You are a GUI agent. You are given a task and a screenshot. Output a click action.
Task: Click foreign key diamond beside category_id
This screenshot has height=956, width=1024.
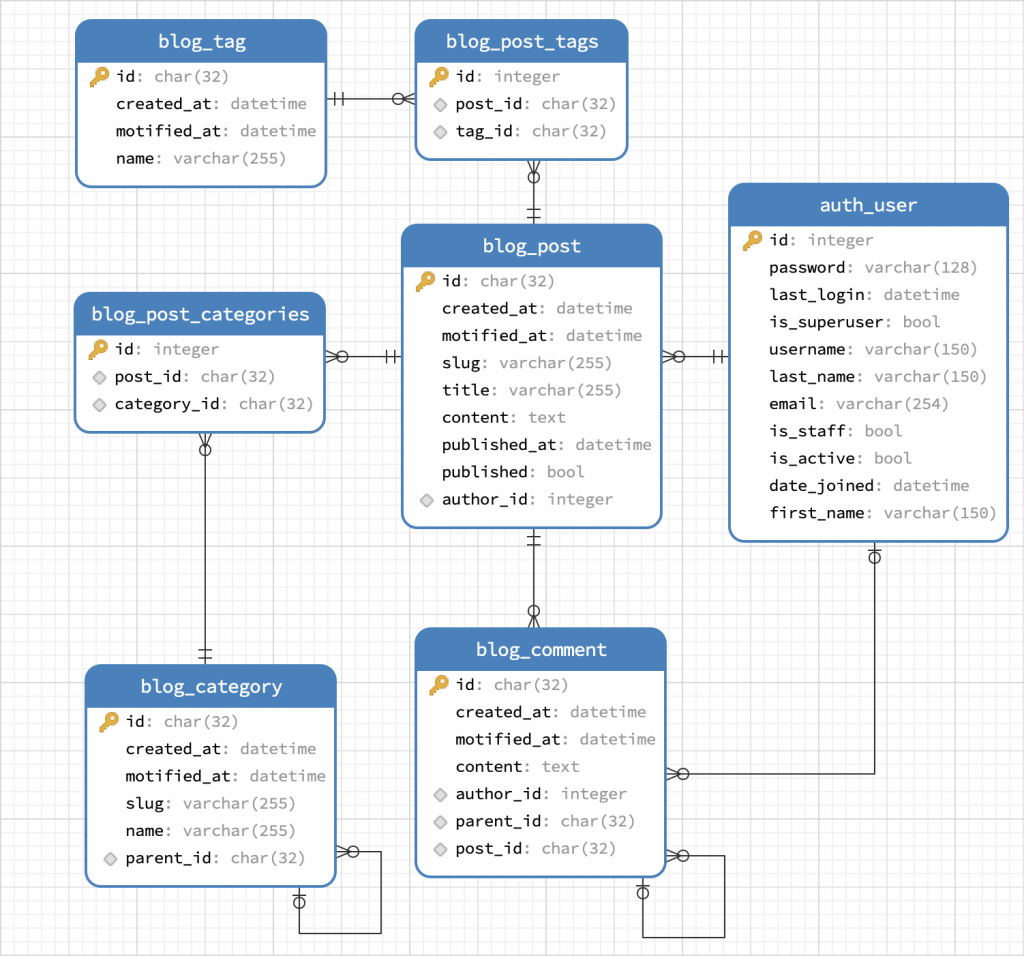click(99, 405)
